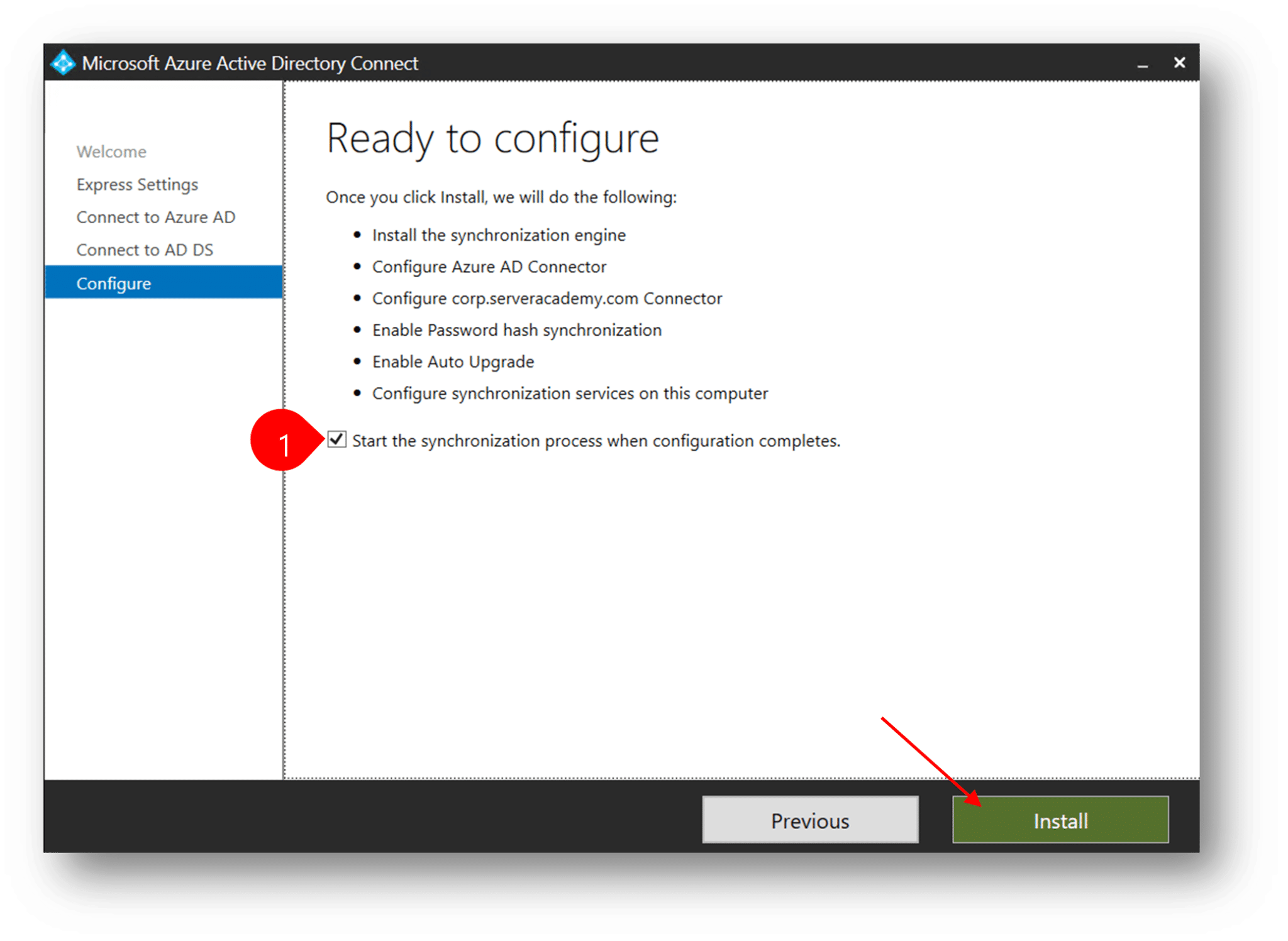Click the highlighted Configure step

[x=114, y=283]
